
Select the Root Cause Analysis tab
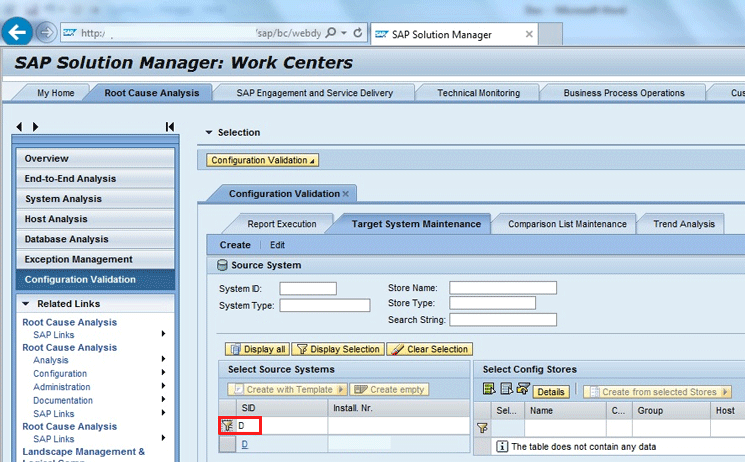coord(152,93)
